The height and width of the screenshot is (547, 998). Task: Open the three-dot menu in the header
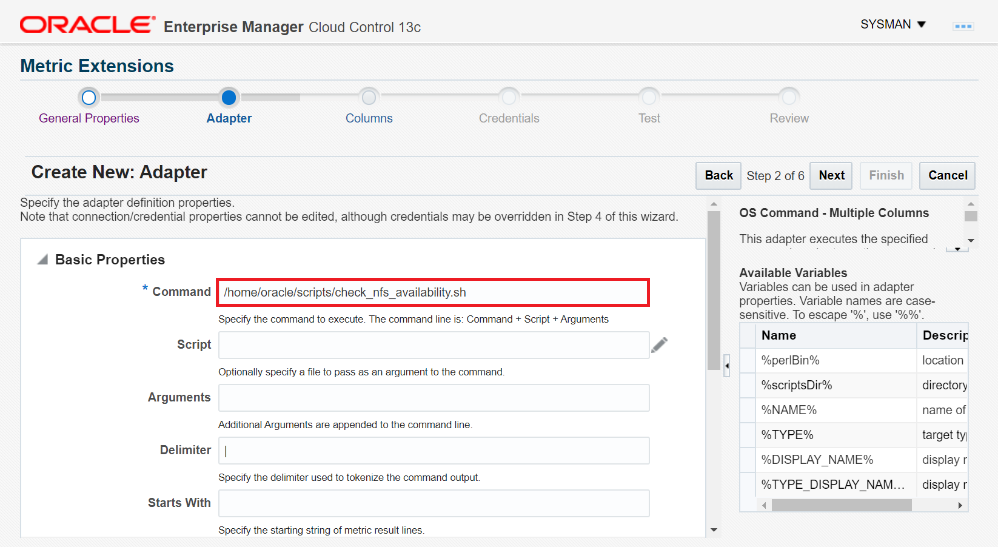[x=963, y=26]
